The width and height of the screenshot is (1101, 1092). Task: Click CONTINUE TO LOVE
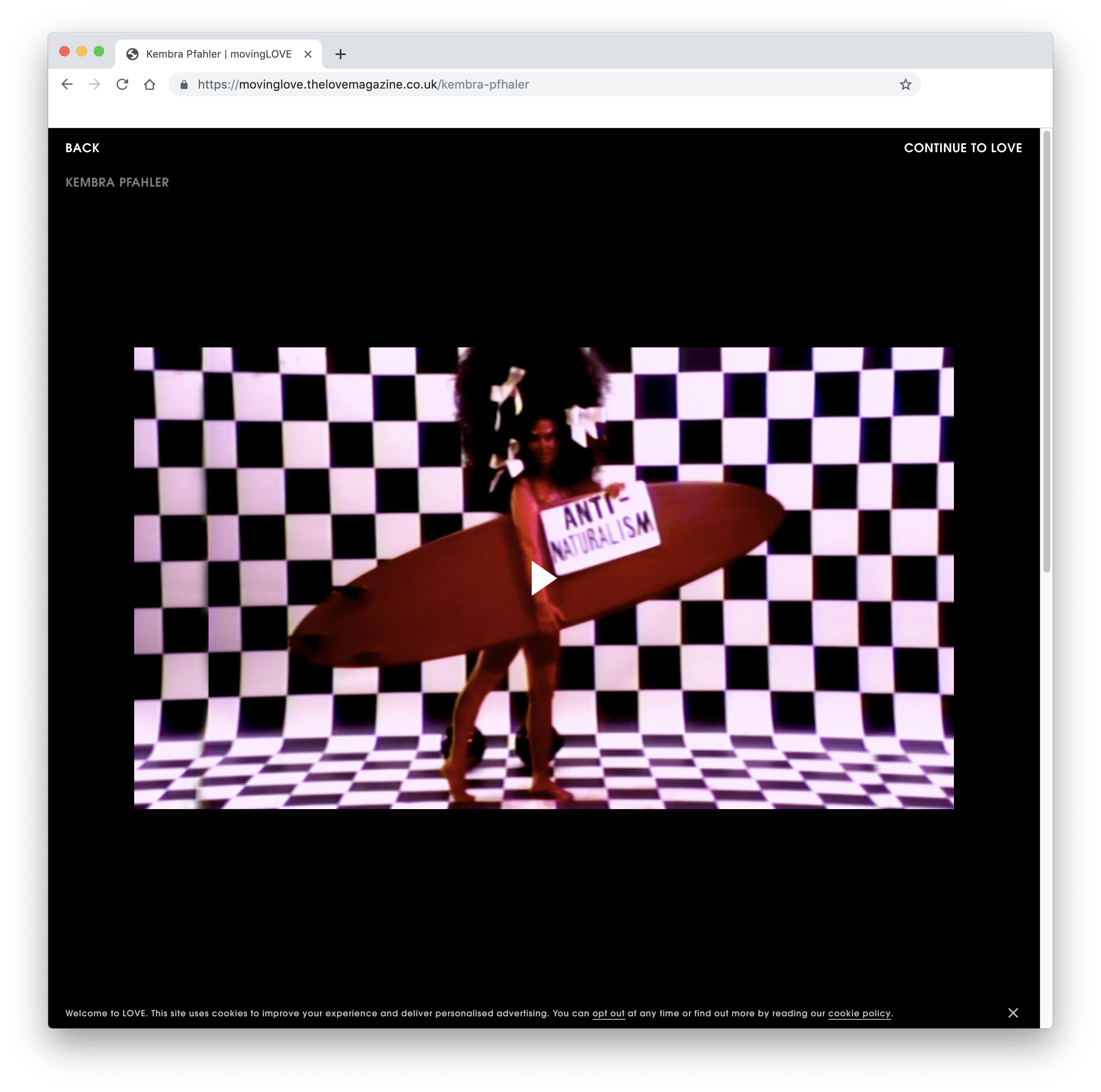[x=962, y=147]
